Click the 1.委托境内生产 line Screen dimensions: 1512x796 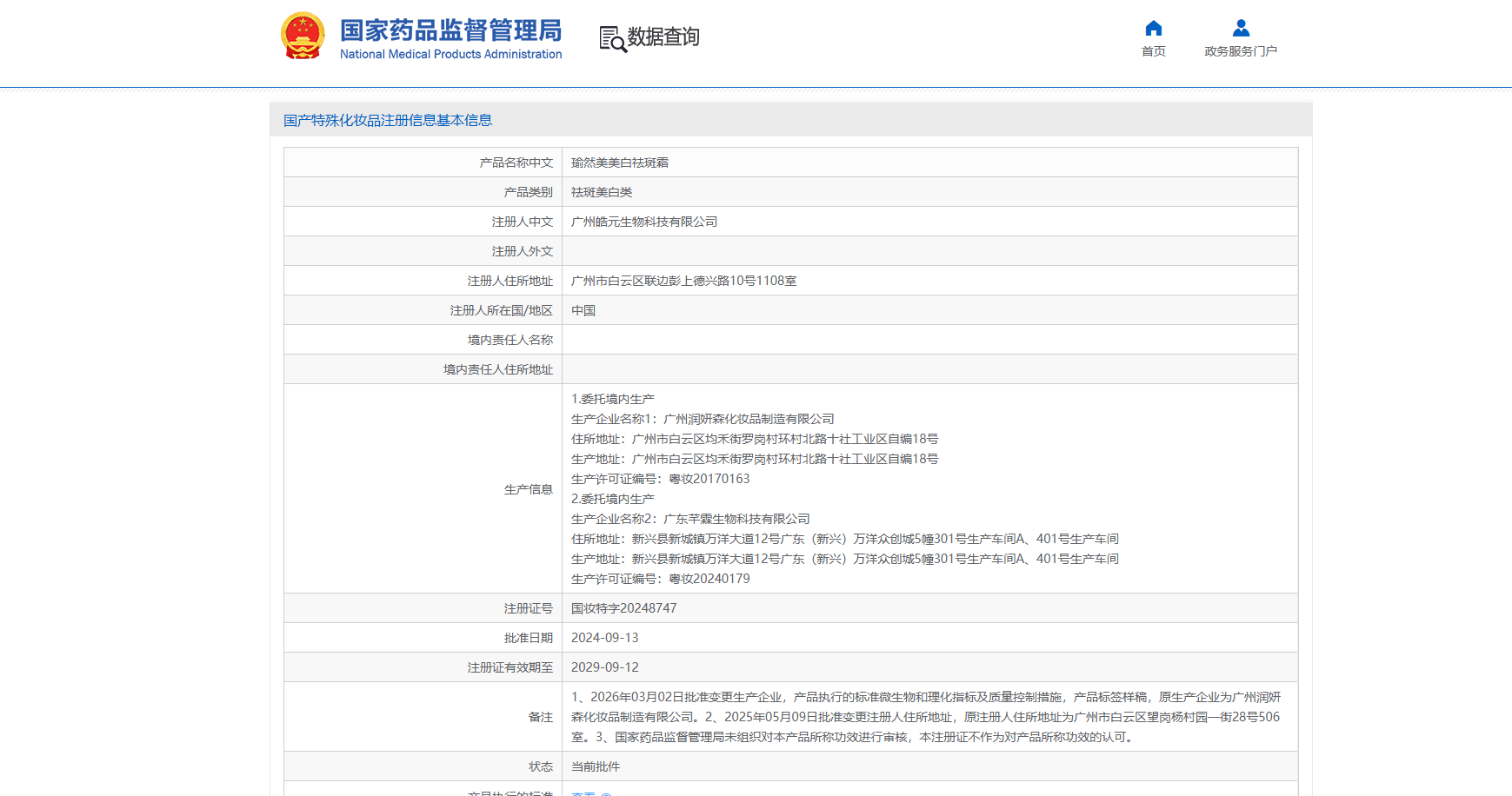[613, 399]
